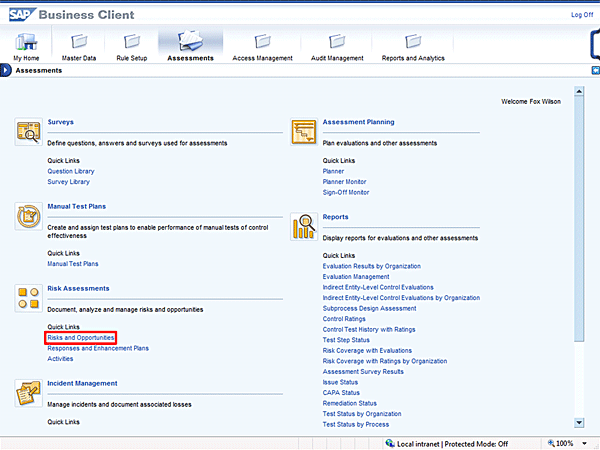The width and height of the screenshot is (600, 450).
Task: Open the Manual Test Plans heading
Action: [77, 207]
